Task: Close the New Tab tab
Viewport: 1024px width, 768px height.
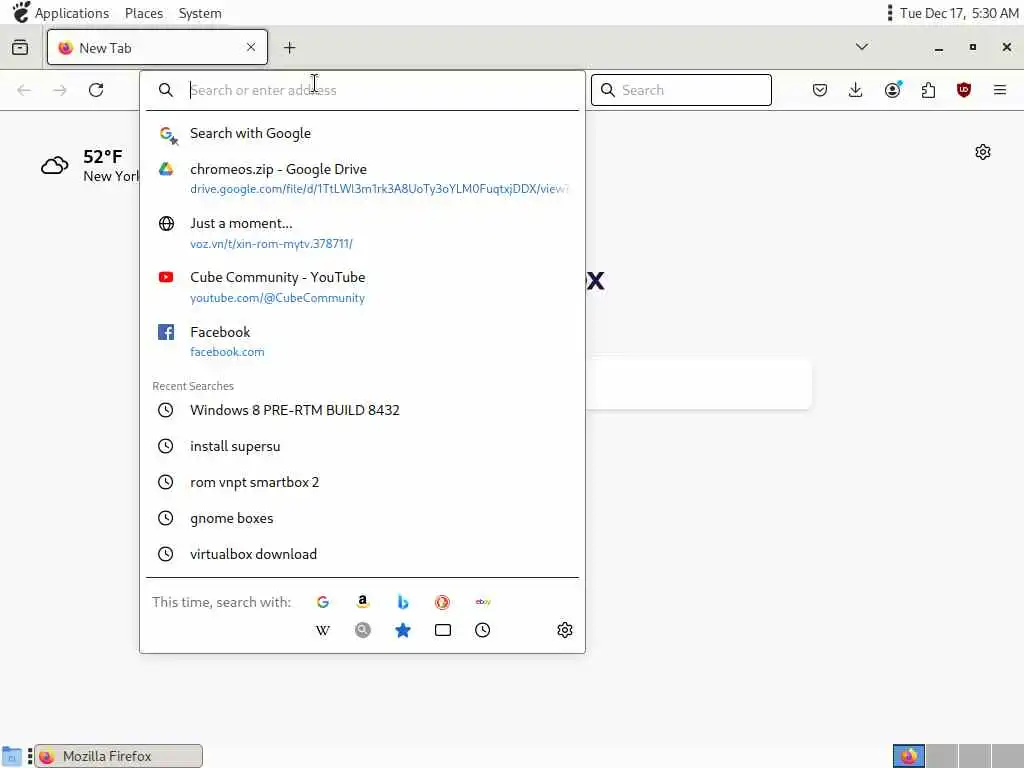Action: tap(251, 47)
